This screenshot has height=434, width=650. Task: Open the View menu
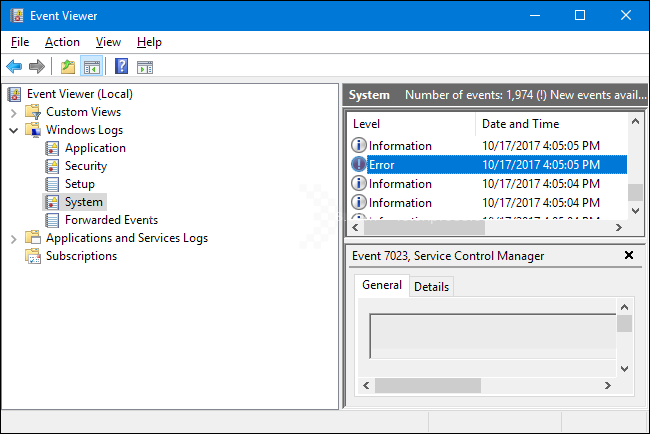108,42
